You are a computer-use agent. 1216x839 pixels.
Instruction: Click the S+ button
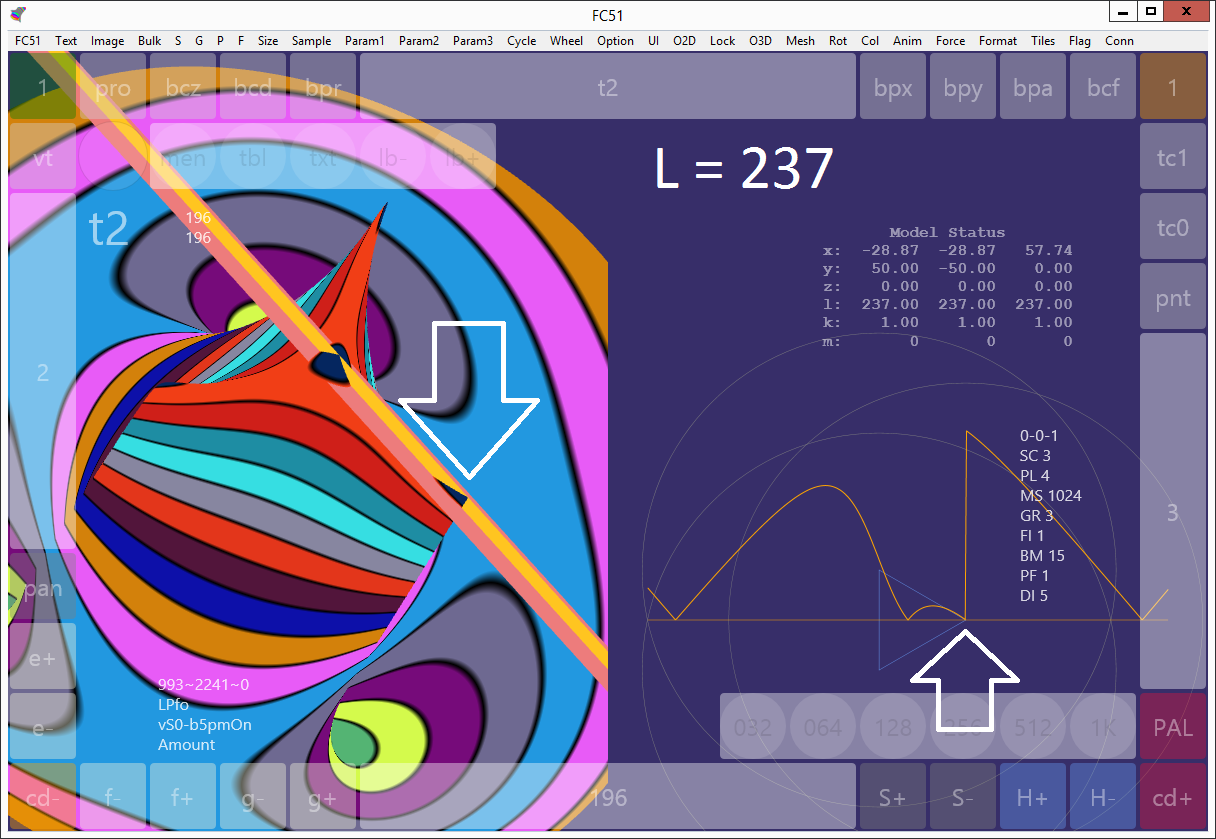click(893, 797)
